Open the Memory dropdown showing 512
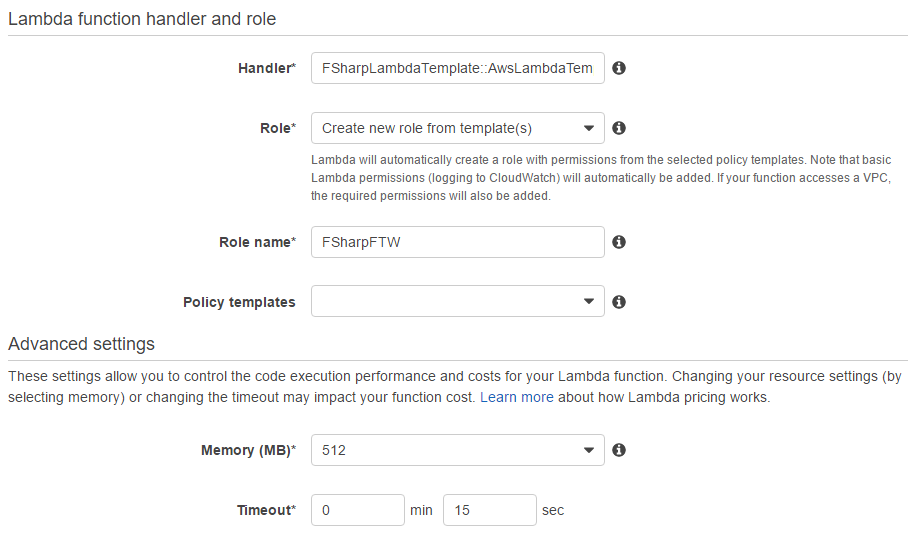 [x=457, y=450]
